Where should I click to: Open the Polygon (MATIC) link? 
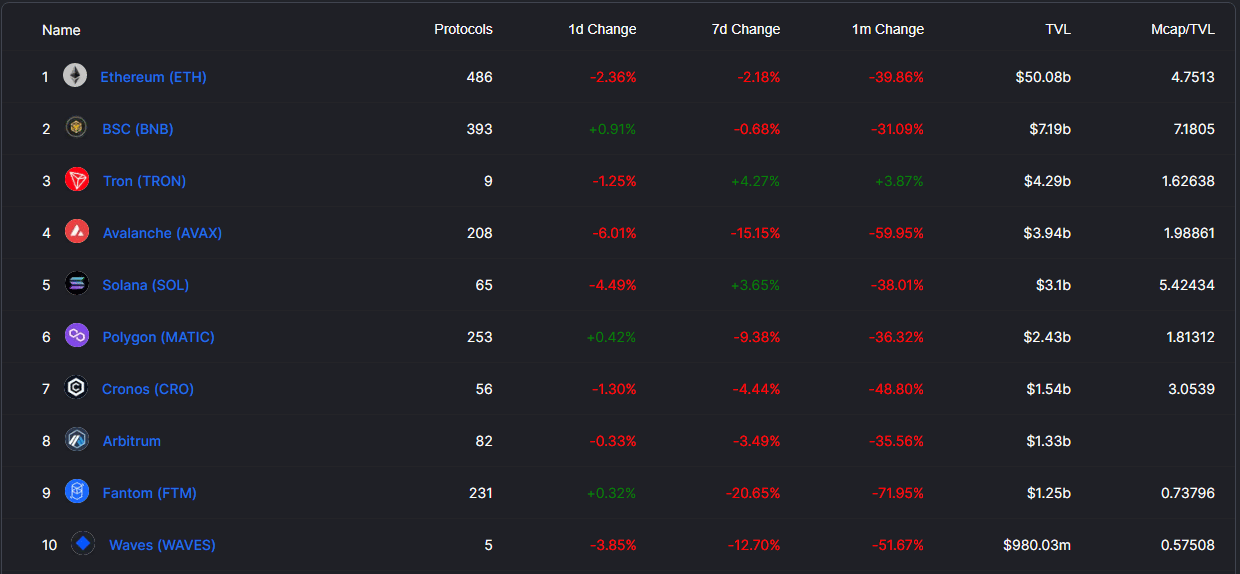click(158, 337)
